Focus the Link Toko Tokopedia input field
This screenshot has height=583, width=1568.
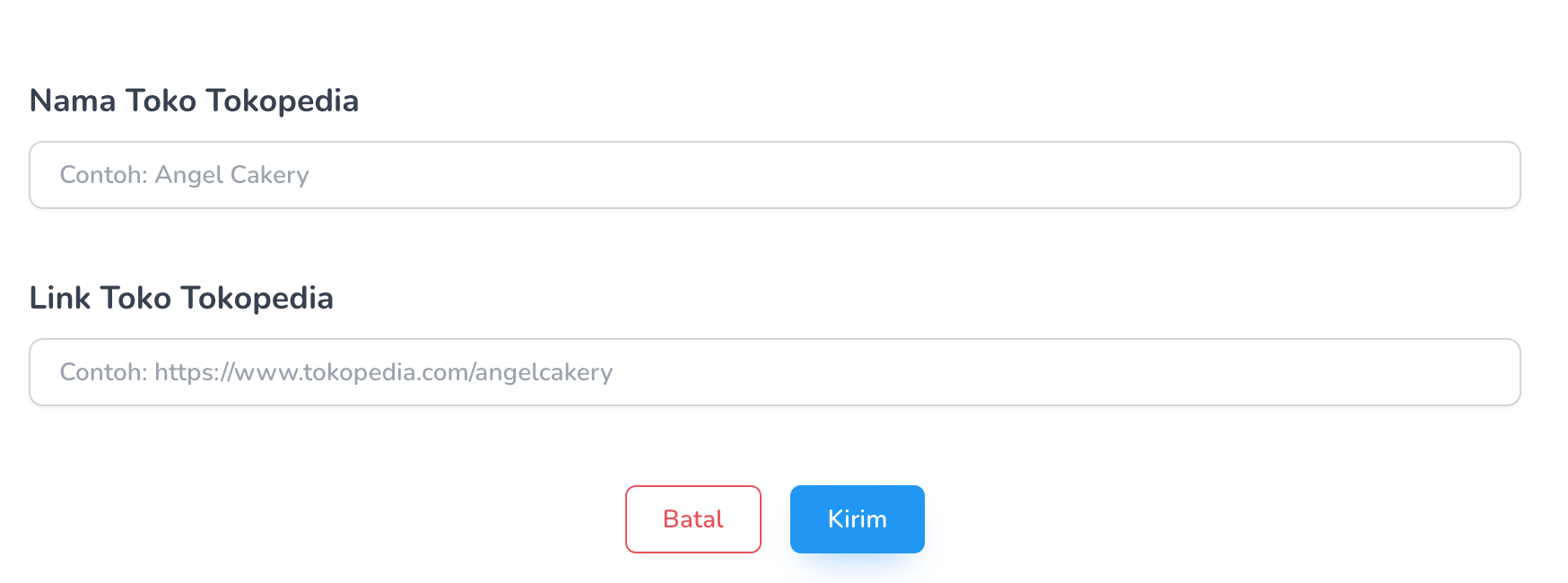[x=774, y=372]
